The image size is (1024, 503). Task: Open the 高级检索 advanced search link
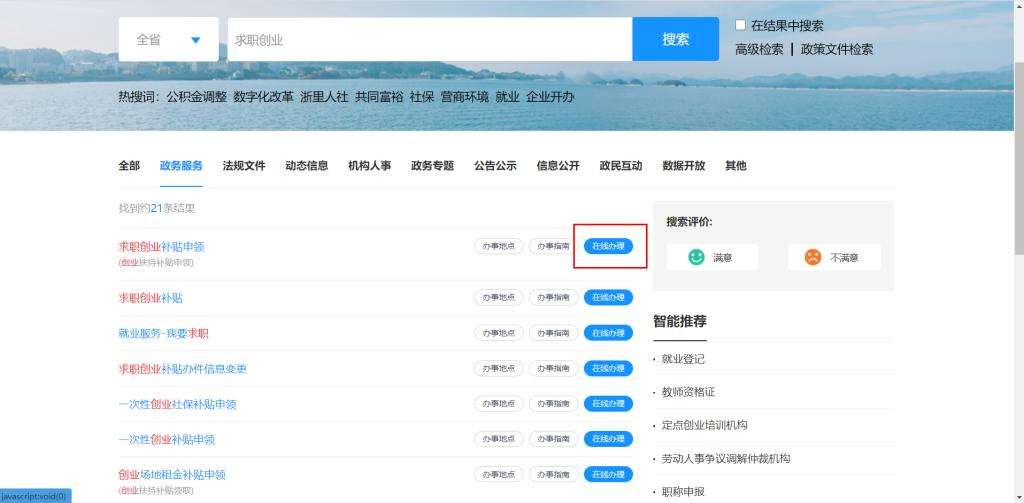(x=759, y=49)
